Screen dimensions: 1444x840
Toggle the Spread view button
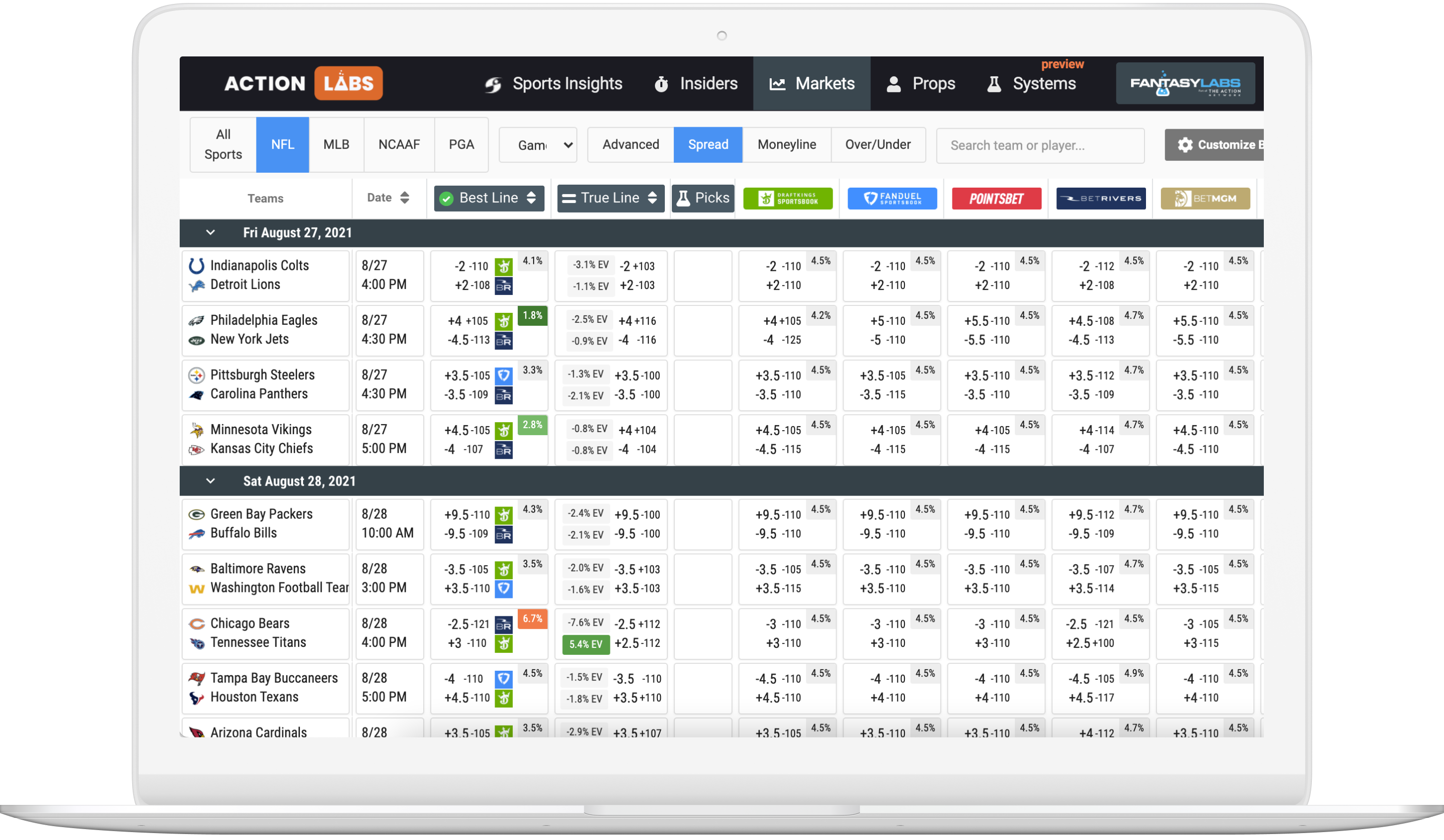(709, 144)
